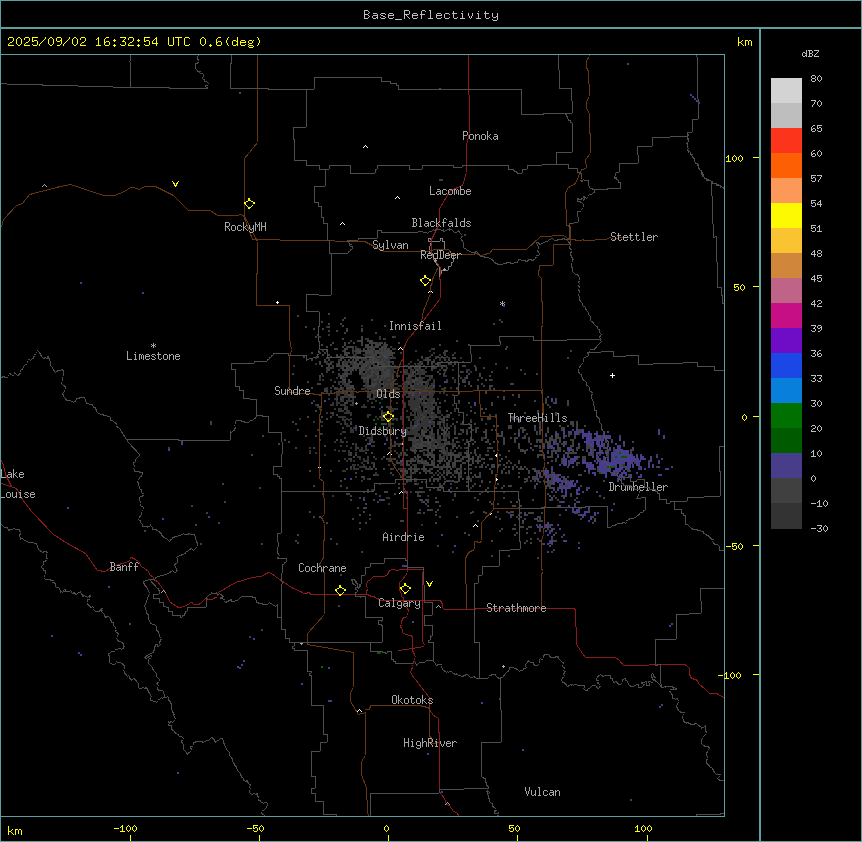
Task: Click the ThreeHills city label
Action: click(x=537, y=418)
